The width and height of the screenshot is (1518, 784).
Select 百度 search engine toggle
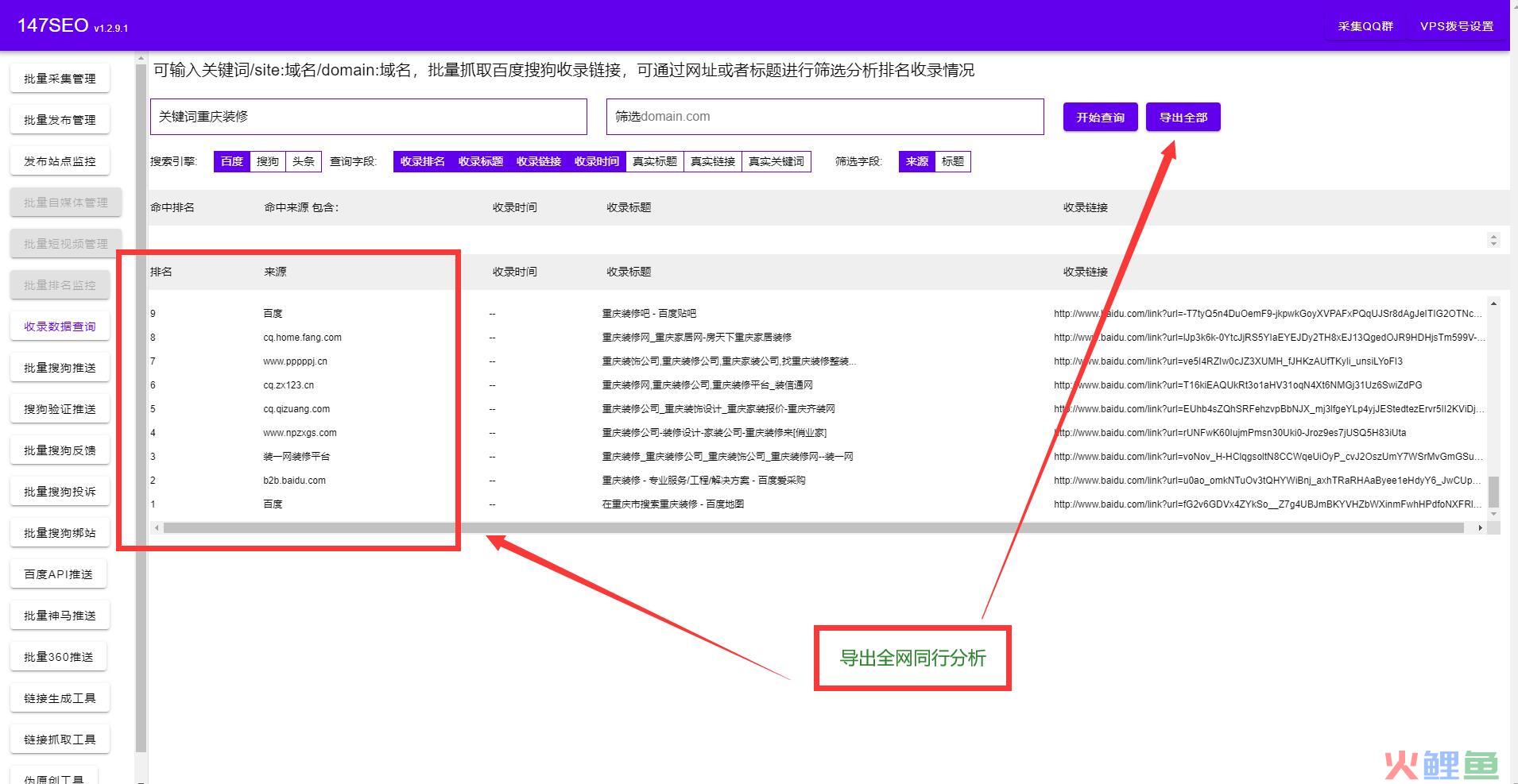pyautogui.click(x=232, y=161)
